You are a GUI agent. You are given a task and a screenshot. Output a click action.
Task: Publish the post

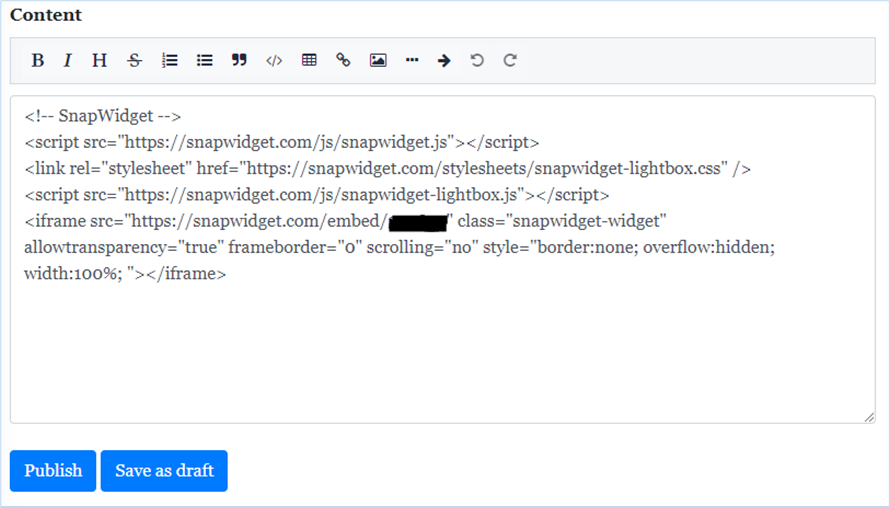click(x=53, y=471)
